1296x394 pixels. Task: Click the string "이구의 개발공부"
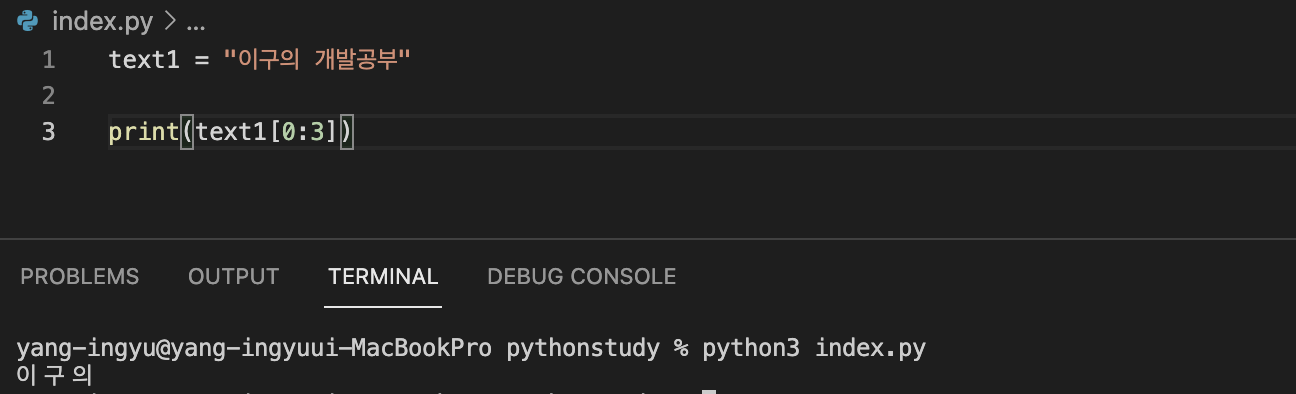point(318,60)
